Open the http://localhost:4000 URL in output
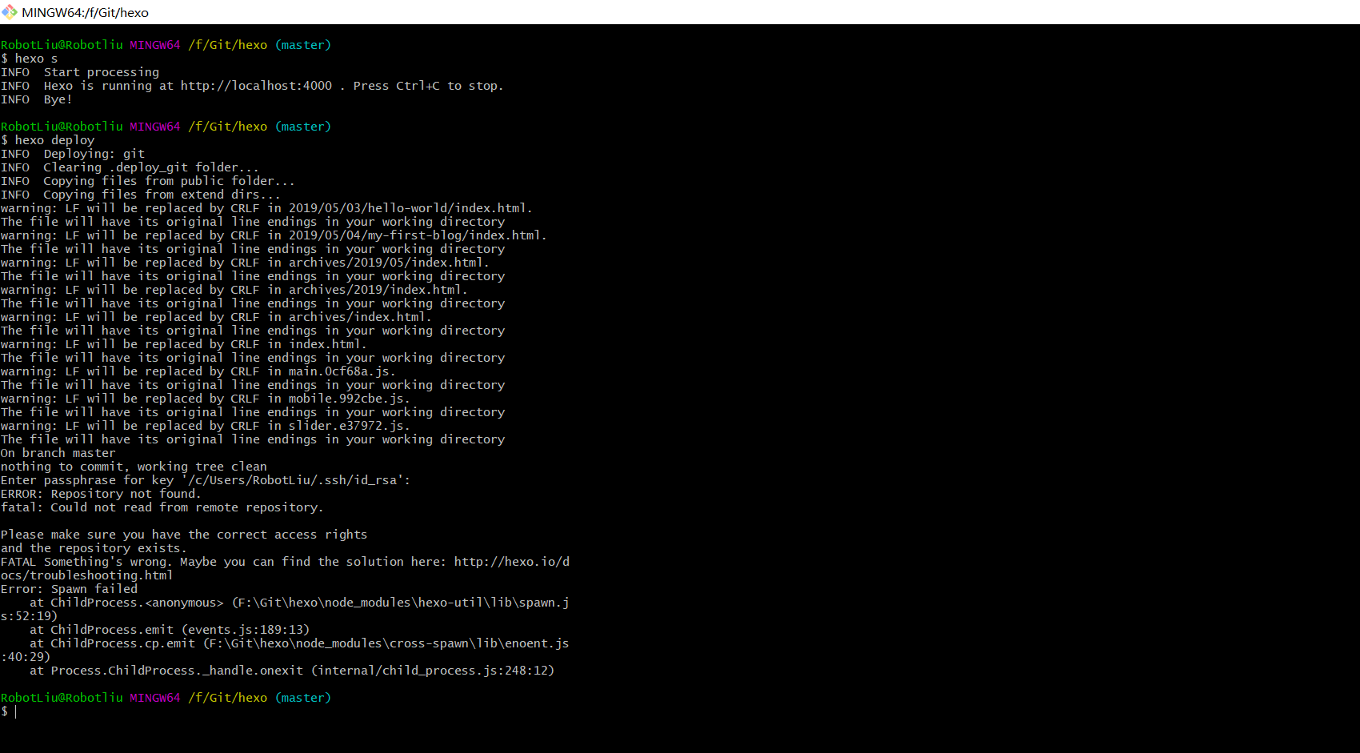Screen dimensions: 1360x753 tap(256, 86)
